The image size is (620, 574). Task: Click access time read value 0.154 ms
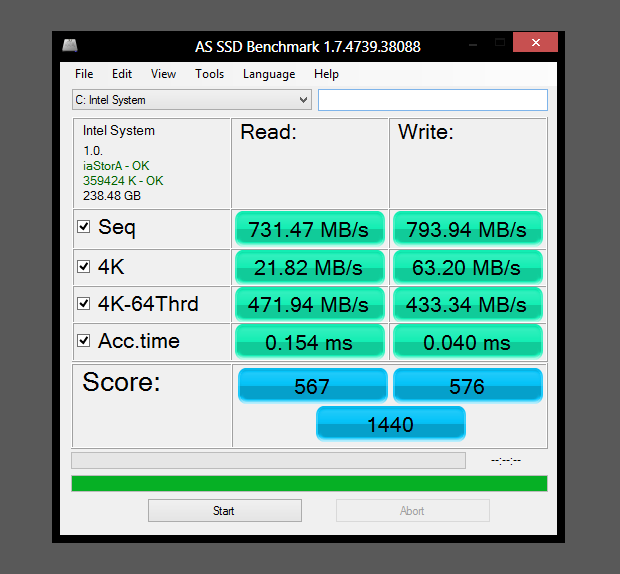tap(310, 342)
